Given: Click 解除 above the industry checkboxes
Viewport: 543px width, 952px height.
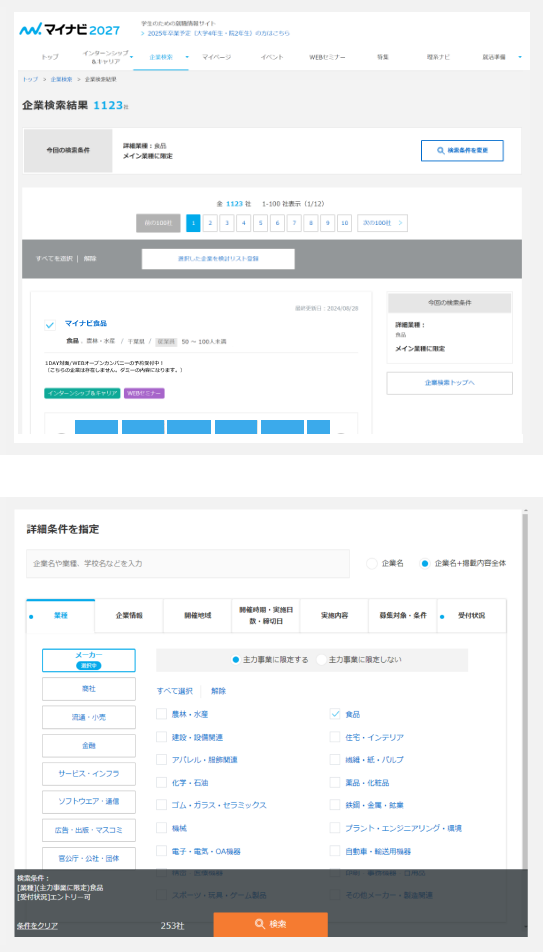Looking at the screenshot, I should pos(219,691).
